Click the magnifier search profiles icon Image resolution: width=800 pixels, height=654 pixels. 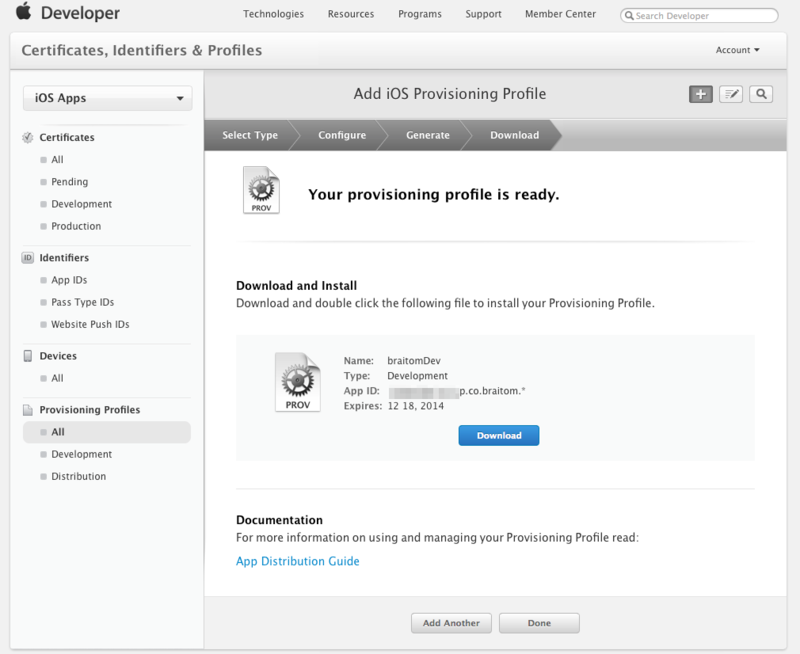click(x=761, y=94)
